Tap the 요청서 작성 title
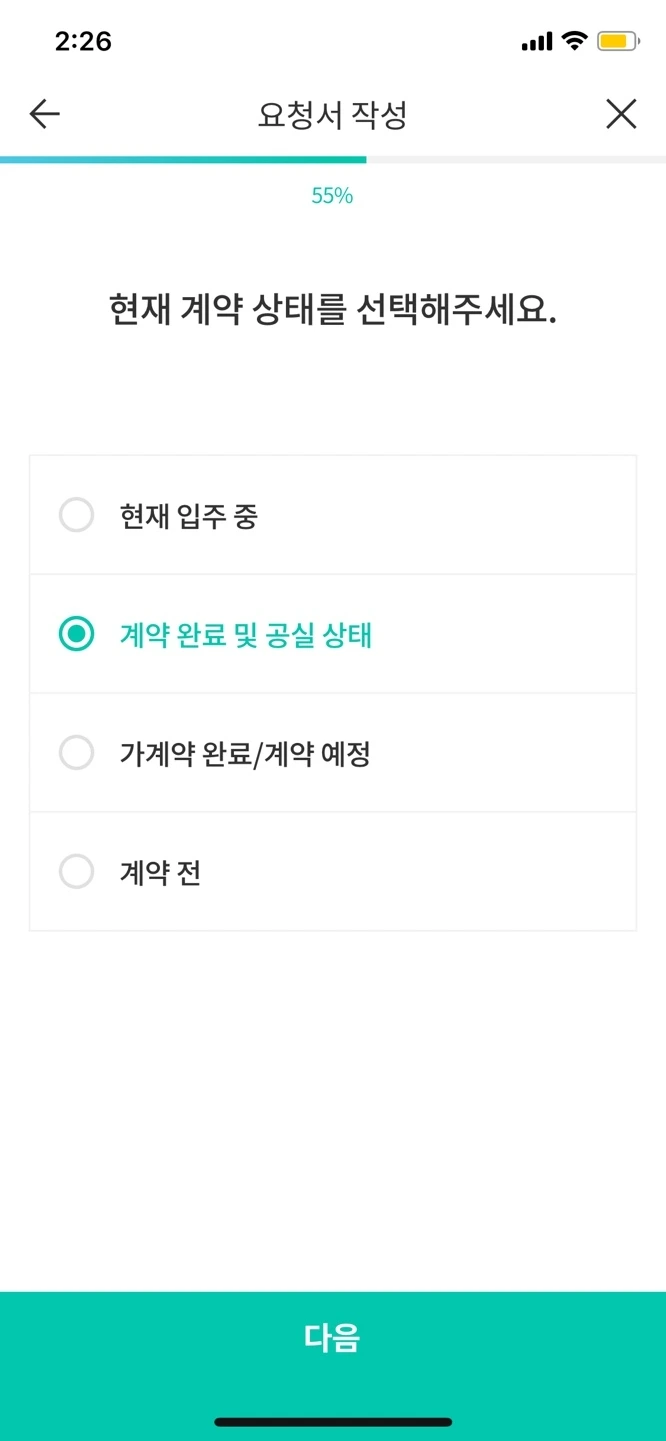Viewport: 666px width, 1441px height. coord(333,113)
